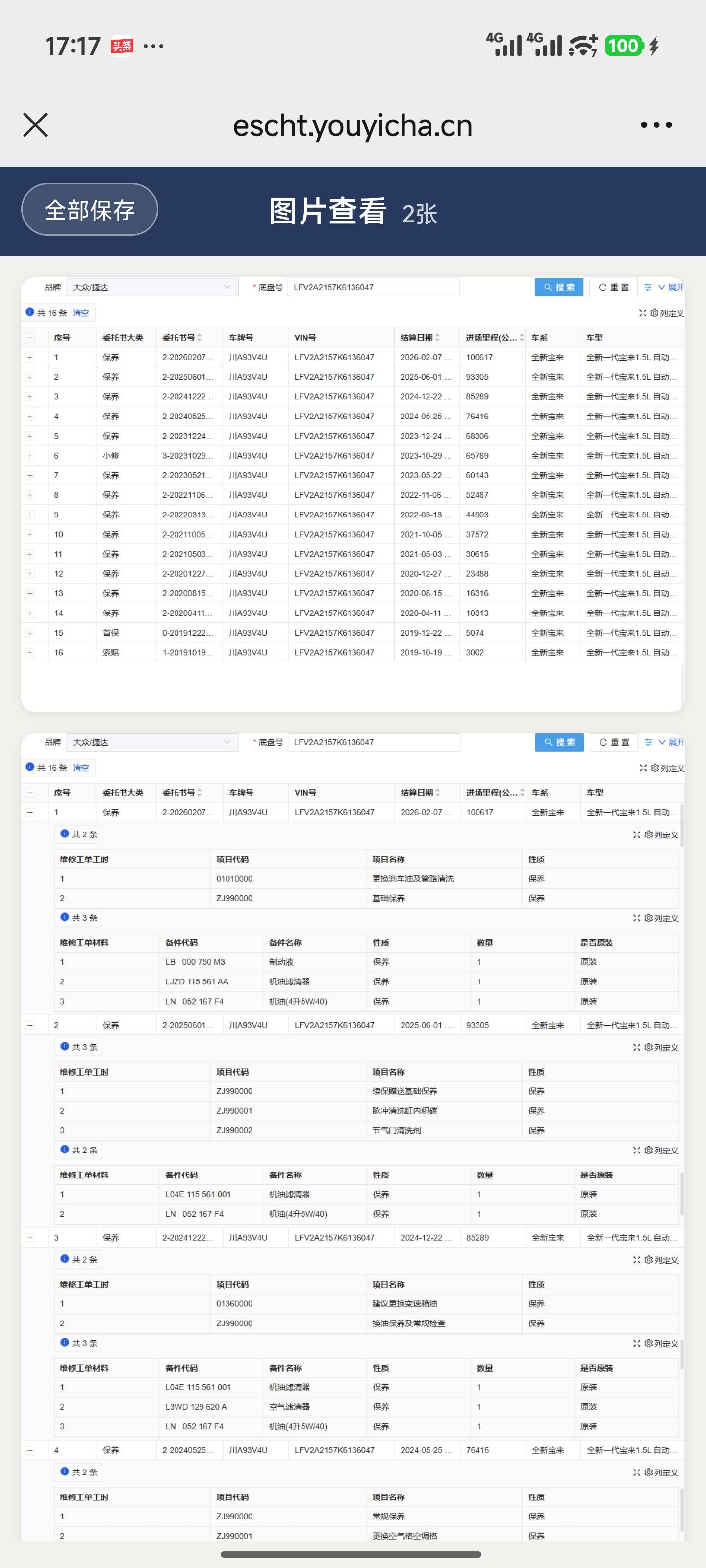Click 头条 notification icon in status bar
The height and width of the screenshot is (1568, 706).
(122, 46)
